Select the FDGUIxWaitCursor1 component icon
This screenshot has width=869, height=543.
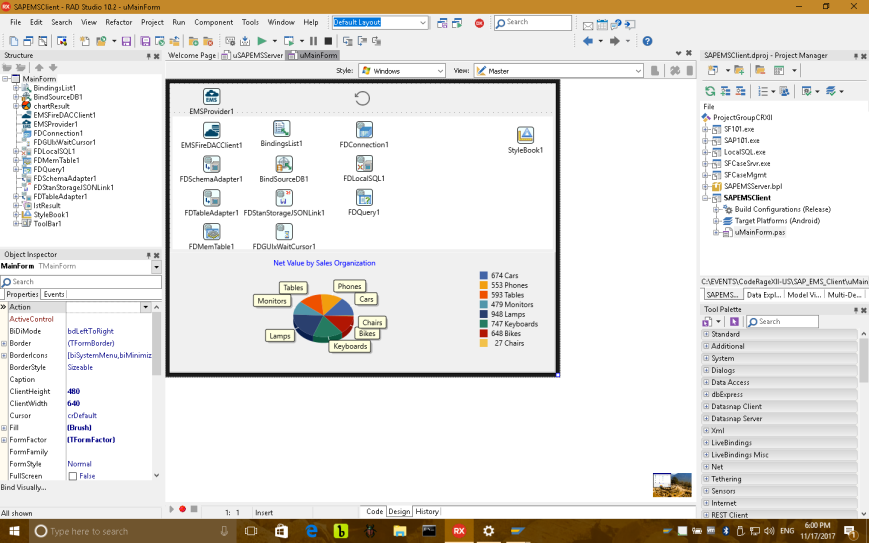(x=284, y=232)
